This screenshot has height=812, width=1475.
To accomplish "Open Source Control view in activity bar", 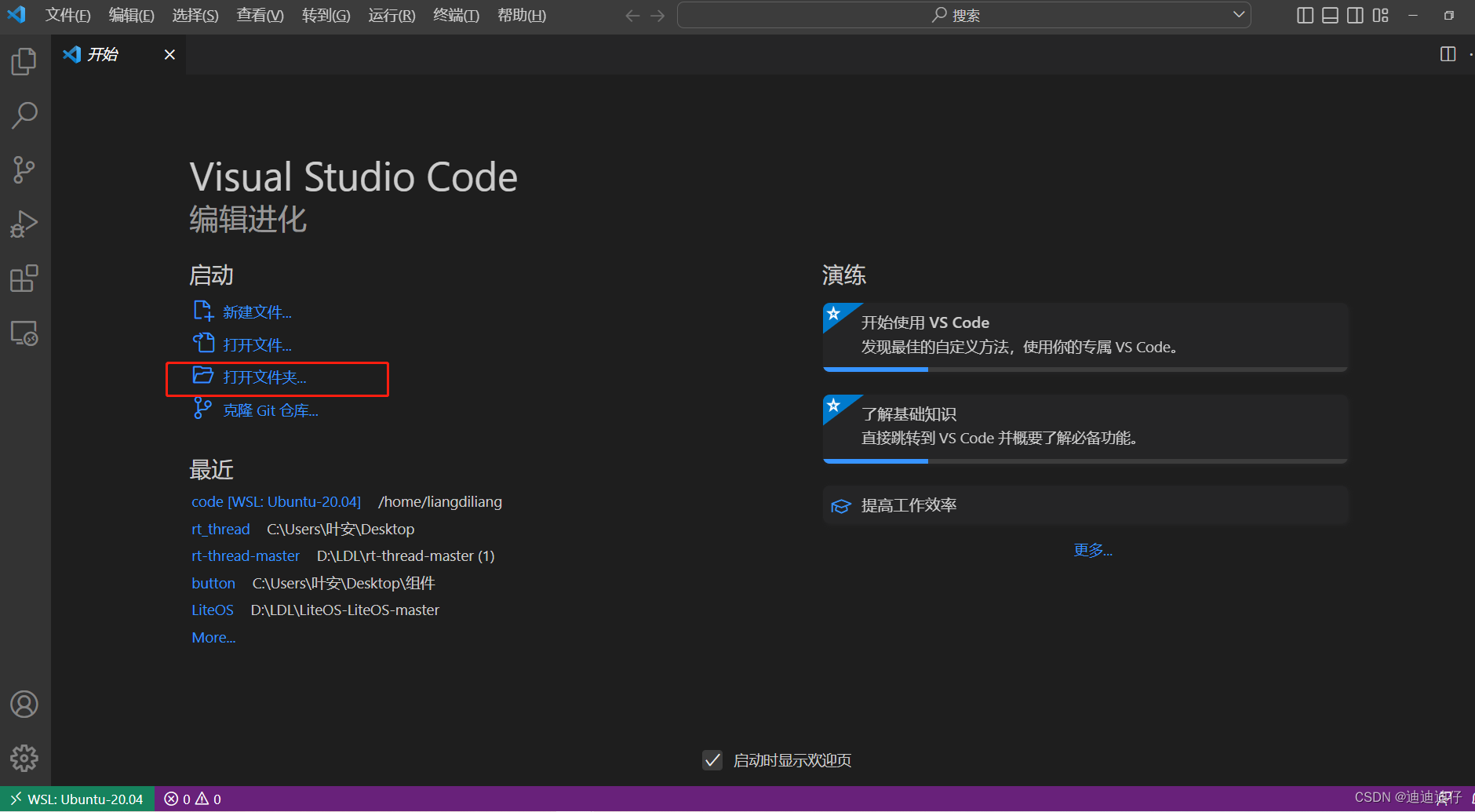I will [x=24, y=169].
